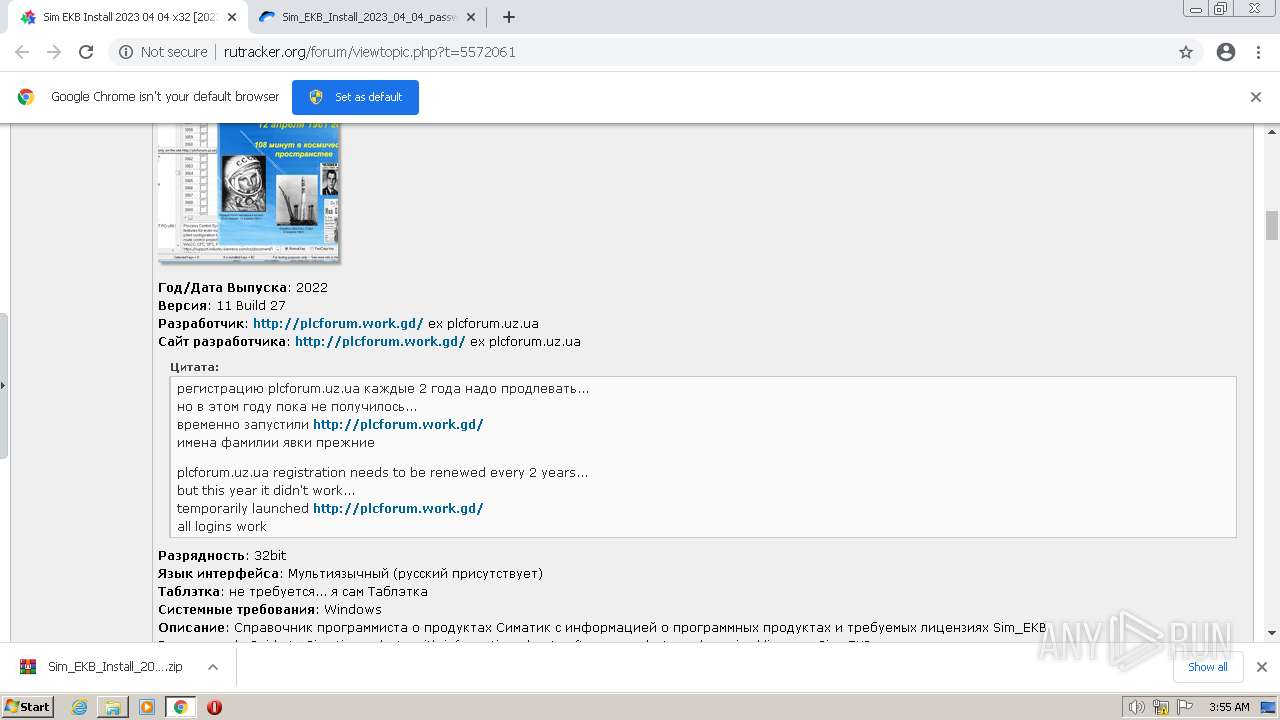Image resolution: width=1280 pixels, height=720 pixels.
Task: Close the Sim_EKB_Install_2023_04_04_passw tab
Action: tap(471, 17)
